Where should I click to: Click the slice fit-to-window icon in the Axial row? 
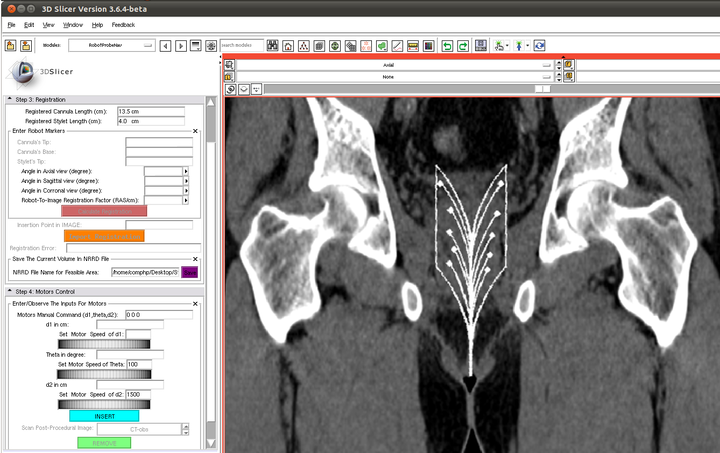pyautogui.click(x=229, y=65)
